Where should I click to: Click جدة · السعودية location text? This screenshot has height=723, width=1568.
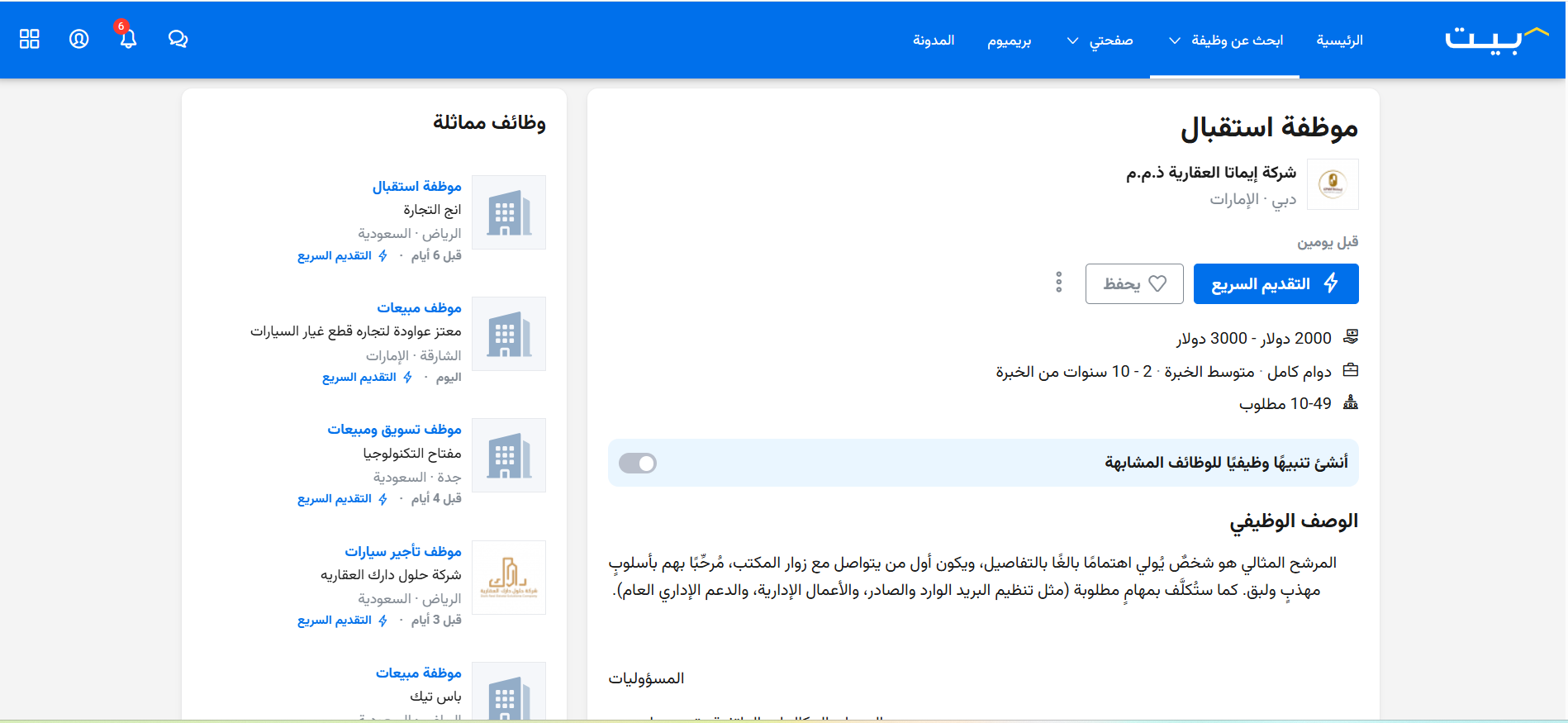tap(417, 478)
